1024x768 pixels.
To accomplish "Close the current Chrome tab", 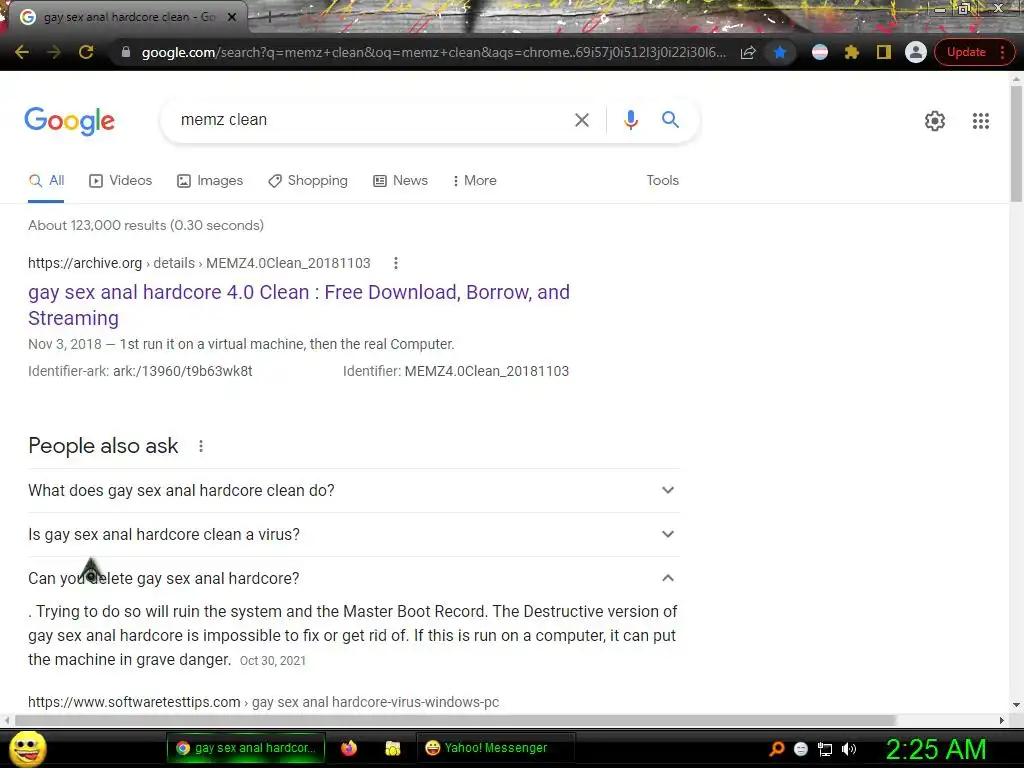I will point(232,17).
